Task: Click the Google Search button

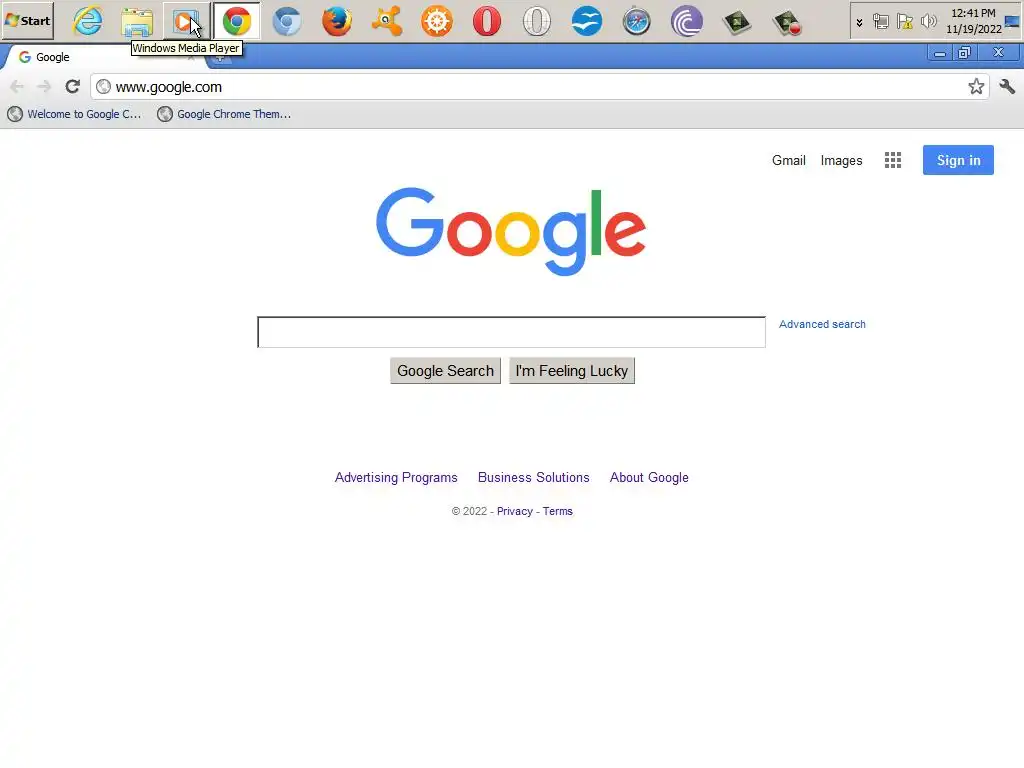Action: [x=445, y=371]
